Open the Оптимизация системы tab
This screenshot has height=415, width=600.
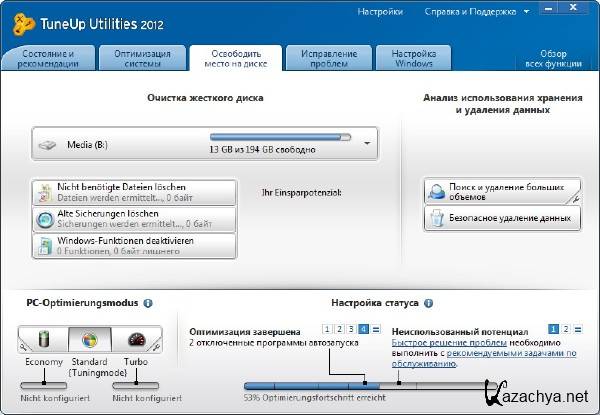pyautogui.click(x=140, y=58)
